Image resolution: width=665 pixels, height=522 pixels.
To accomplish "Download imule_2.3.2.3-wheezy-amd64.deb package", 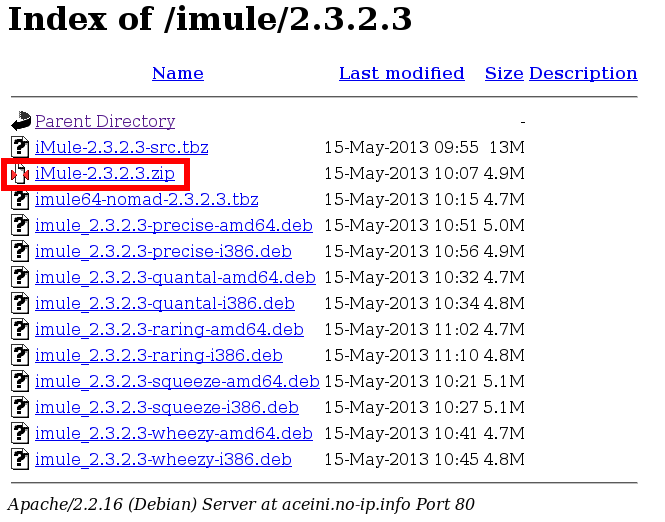I will pyautogui.click(x=174, y=434).
